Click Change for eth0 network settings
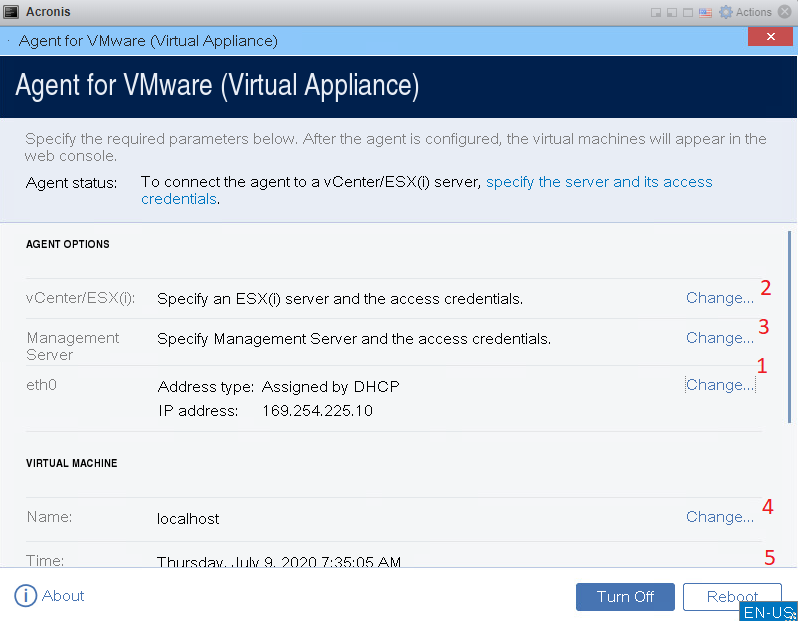 point(720,385)
